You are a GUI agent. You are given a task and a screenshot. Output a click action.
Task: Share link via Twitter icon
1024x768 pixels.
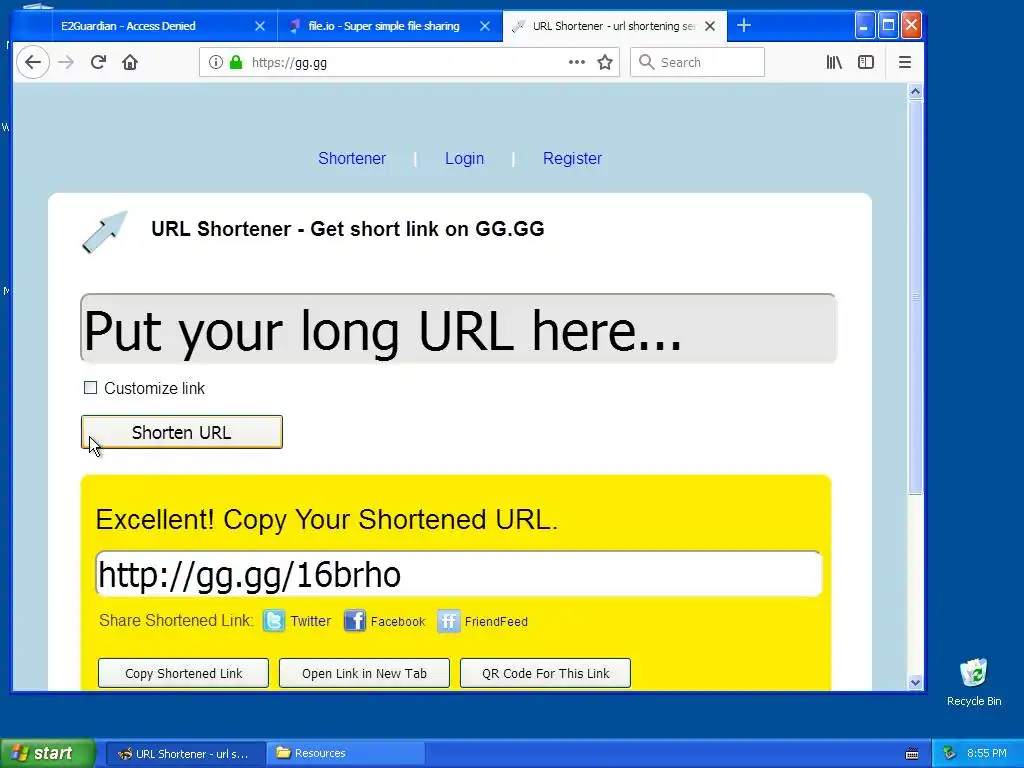pos(274,620)
